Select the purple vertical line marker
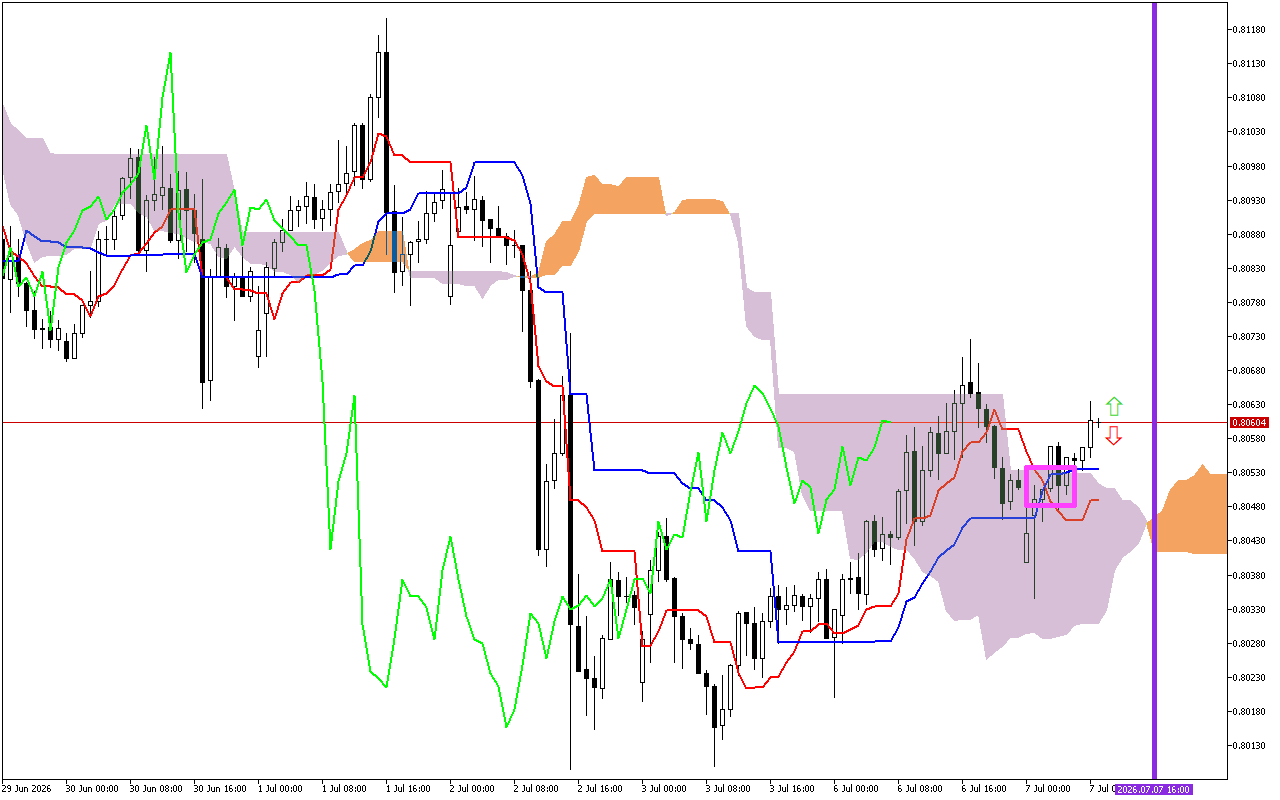1280x800 pixels. (1154, 390)
